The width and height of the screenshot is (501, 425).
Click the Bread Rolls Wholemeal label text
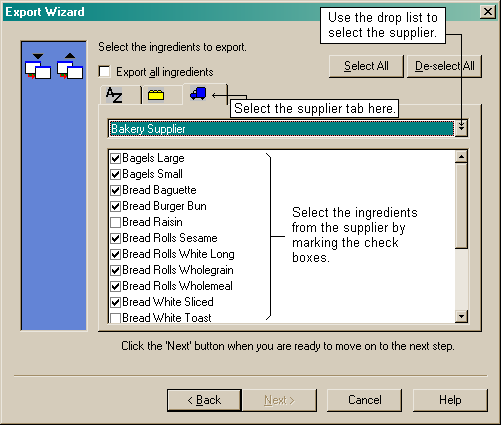pos(177,286)
